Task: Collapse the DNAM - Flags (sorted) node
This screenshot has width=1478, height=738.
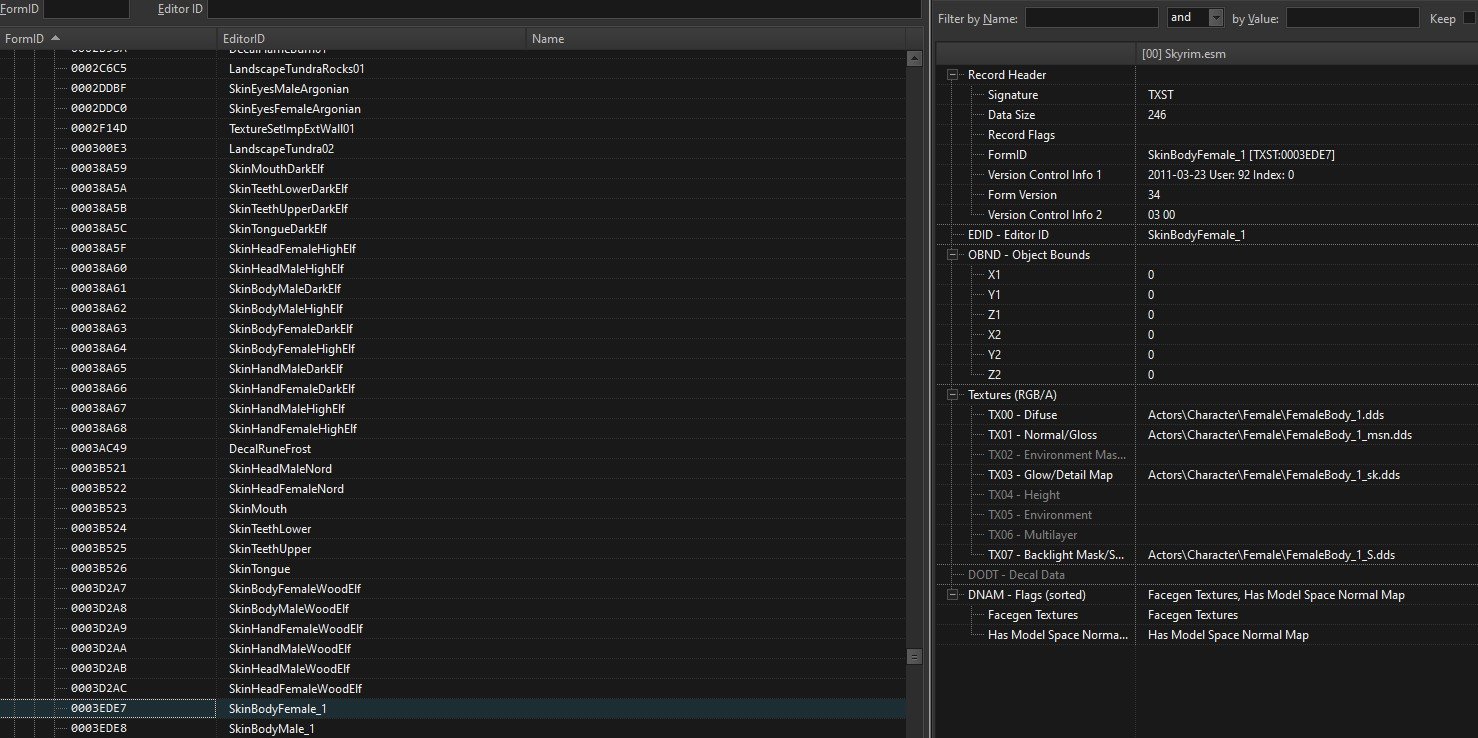Action: coord(951,595)
